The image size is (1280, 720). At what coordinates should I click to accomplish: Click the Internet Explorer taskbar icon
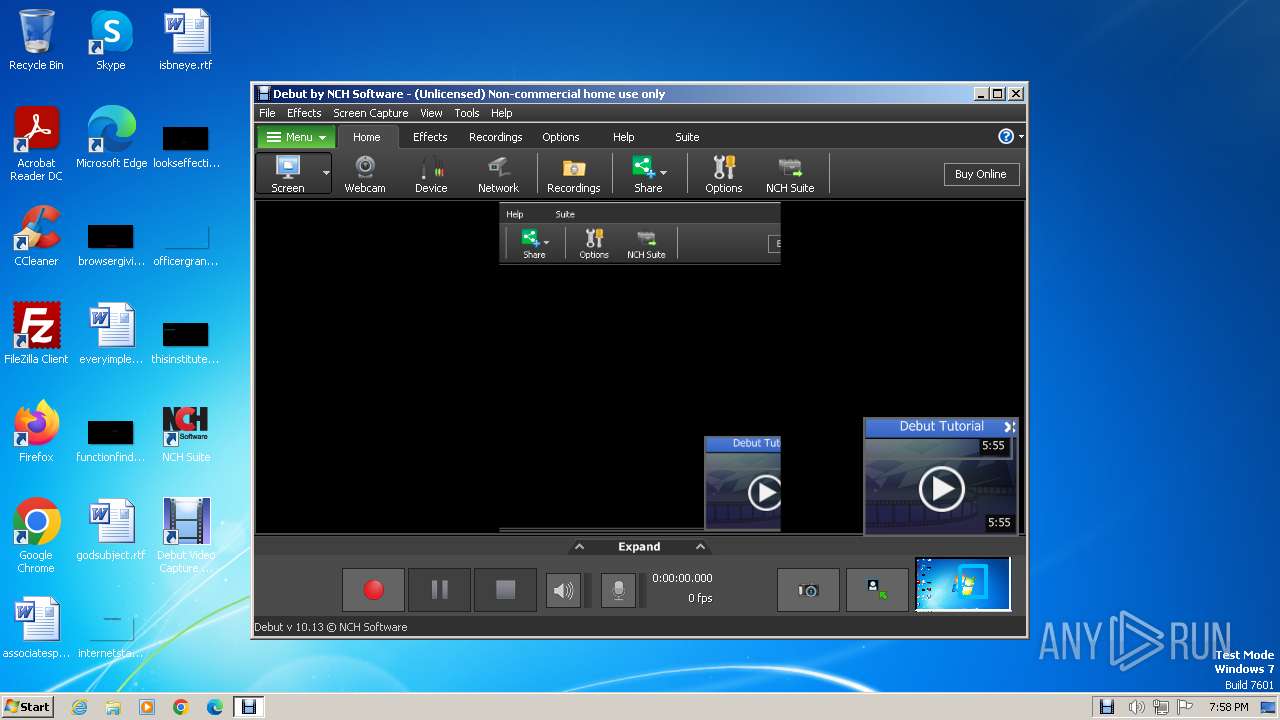tap(79, 707)
